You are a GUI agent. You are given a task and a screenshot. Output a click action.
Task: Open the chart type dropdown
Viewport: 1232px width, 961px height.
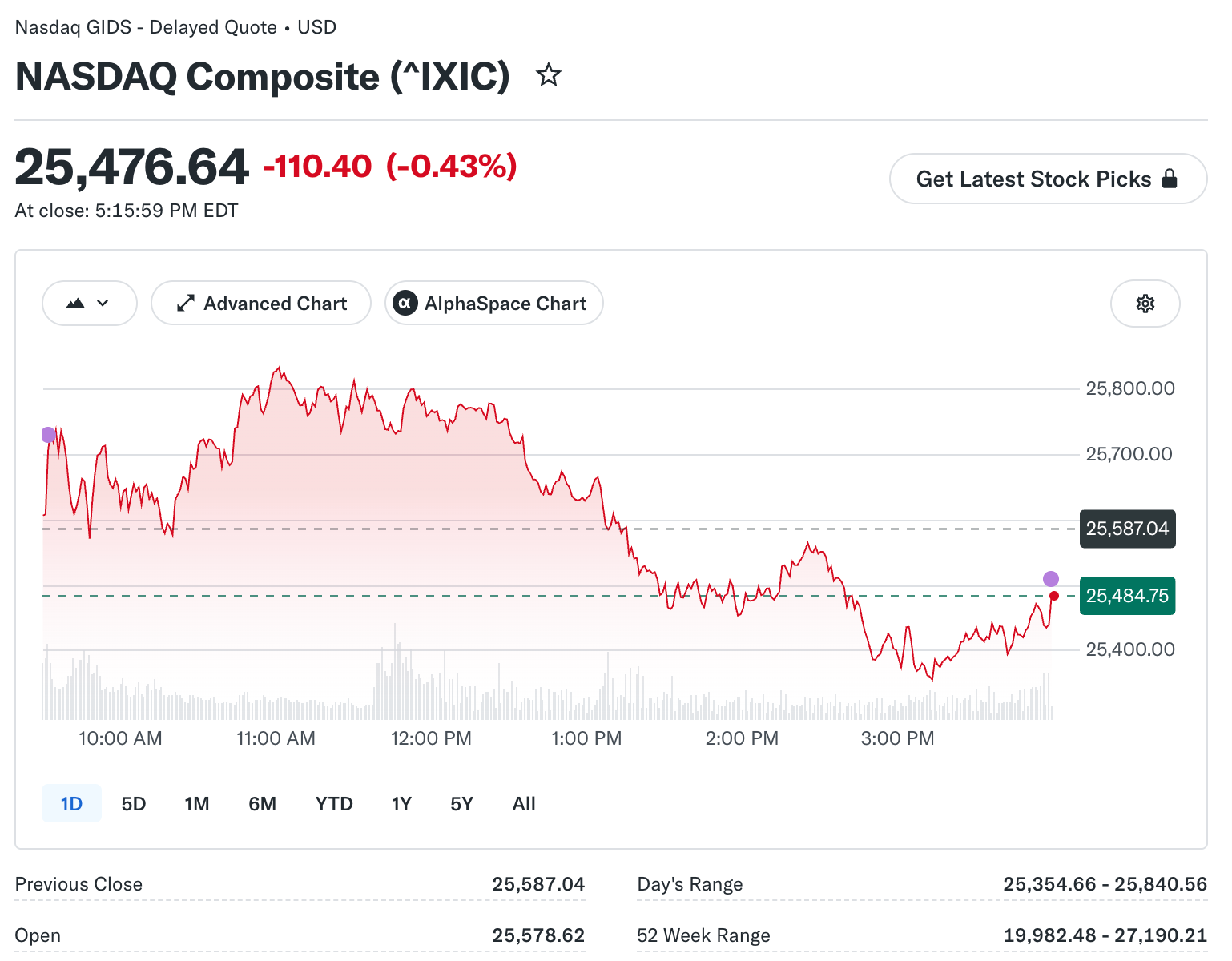(x=90, y=304)
